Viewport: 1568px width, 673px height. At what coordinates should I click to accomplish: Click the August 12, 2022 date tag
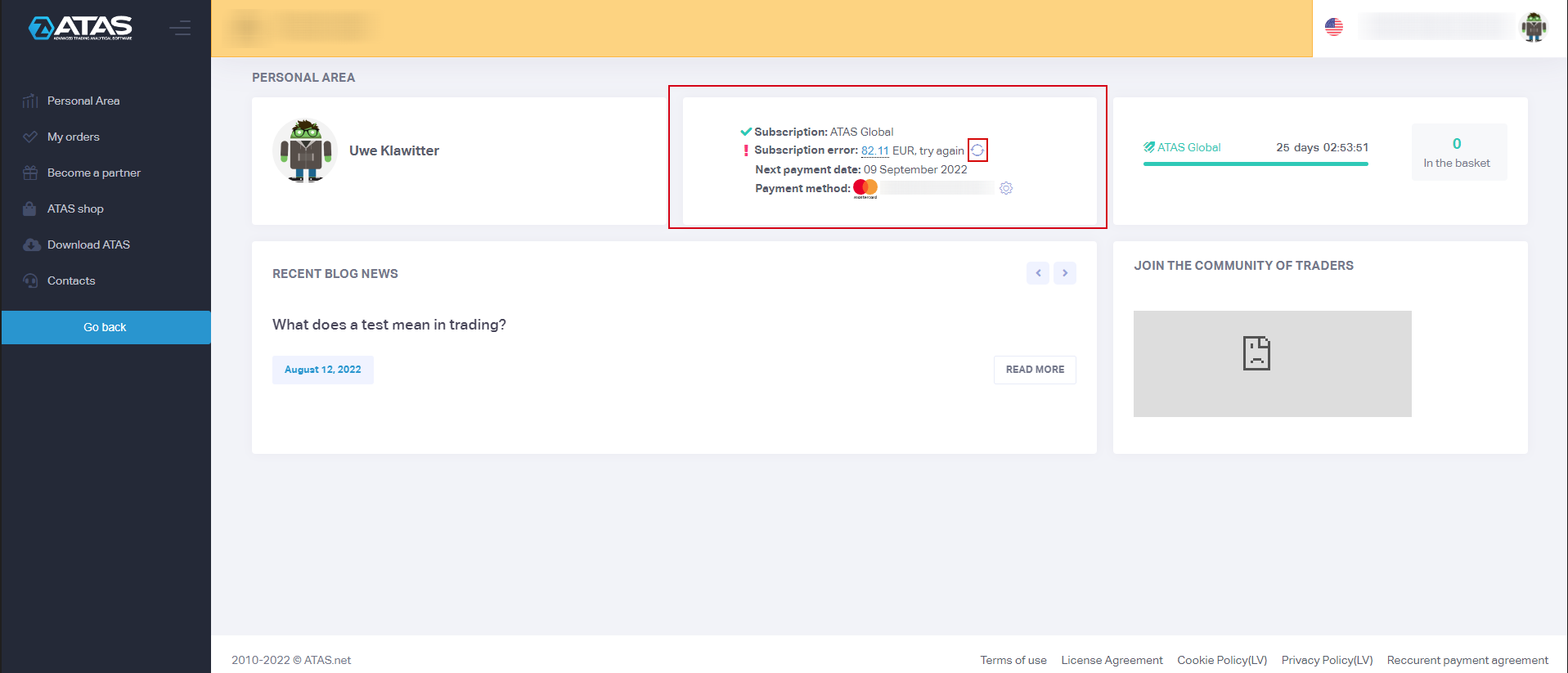pos(323,370)
